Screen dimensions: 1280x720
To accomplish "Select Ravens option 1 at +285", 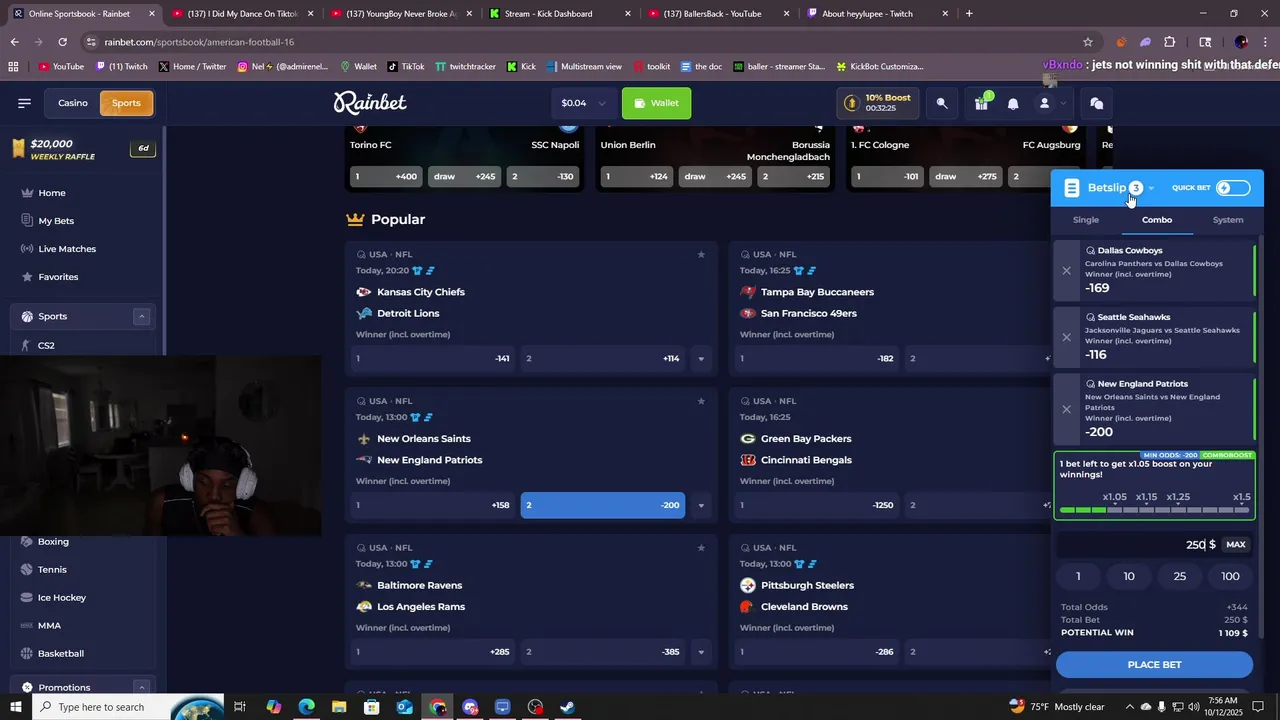I will [x=433, y=652].
